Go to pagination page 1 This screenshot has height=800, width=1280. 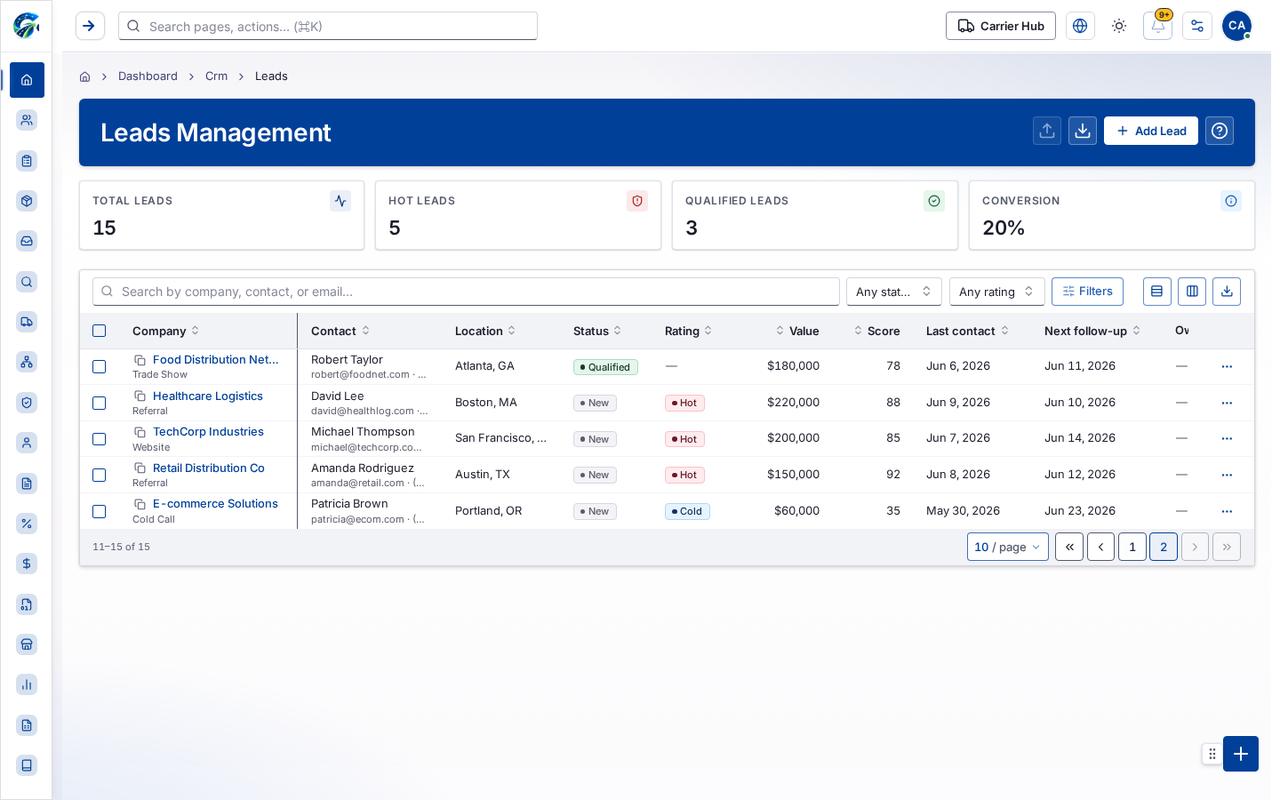1132,547
